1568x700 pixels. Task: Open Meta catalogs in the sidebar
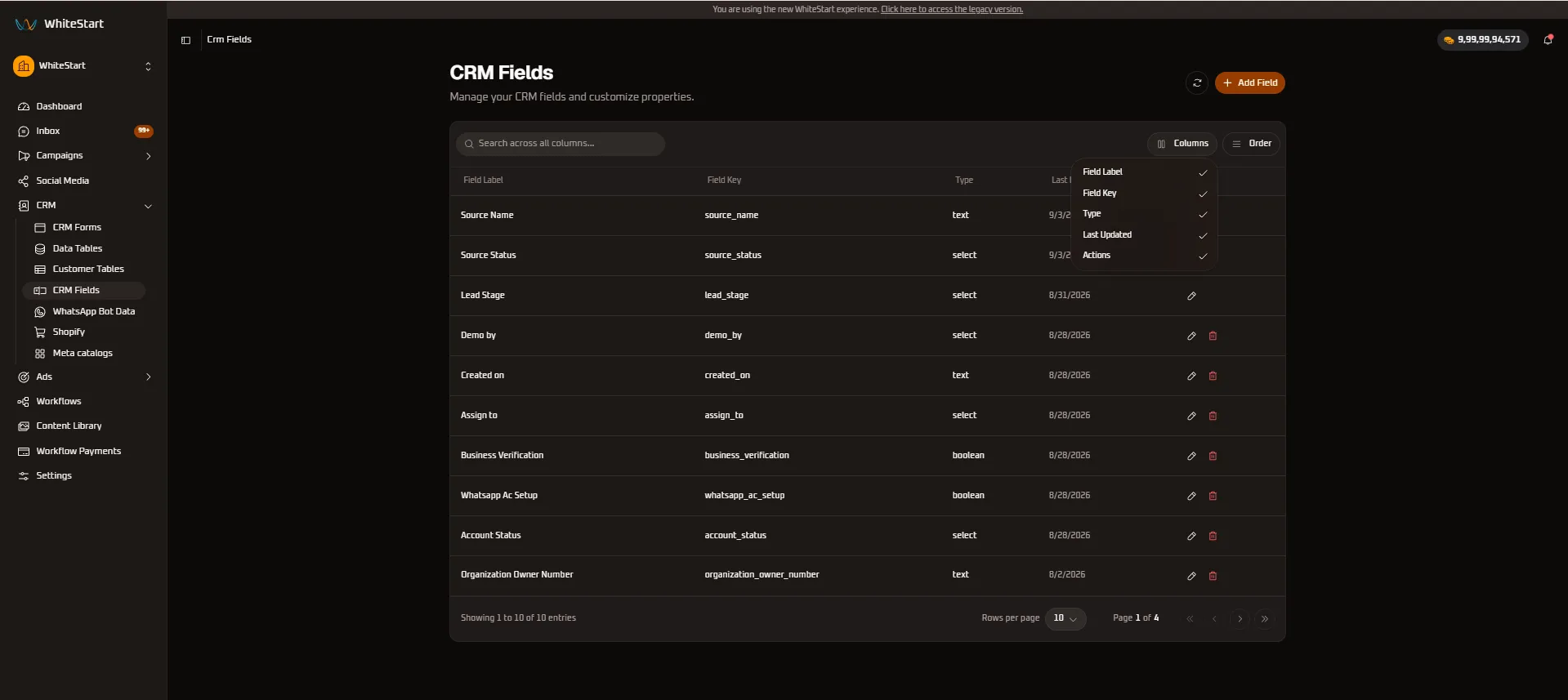[x=84, y=353]
